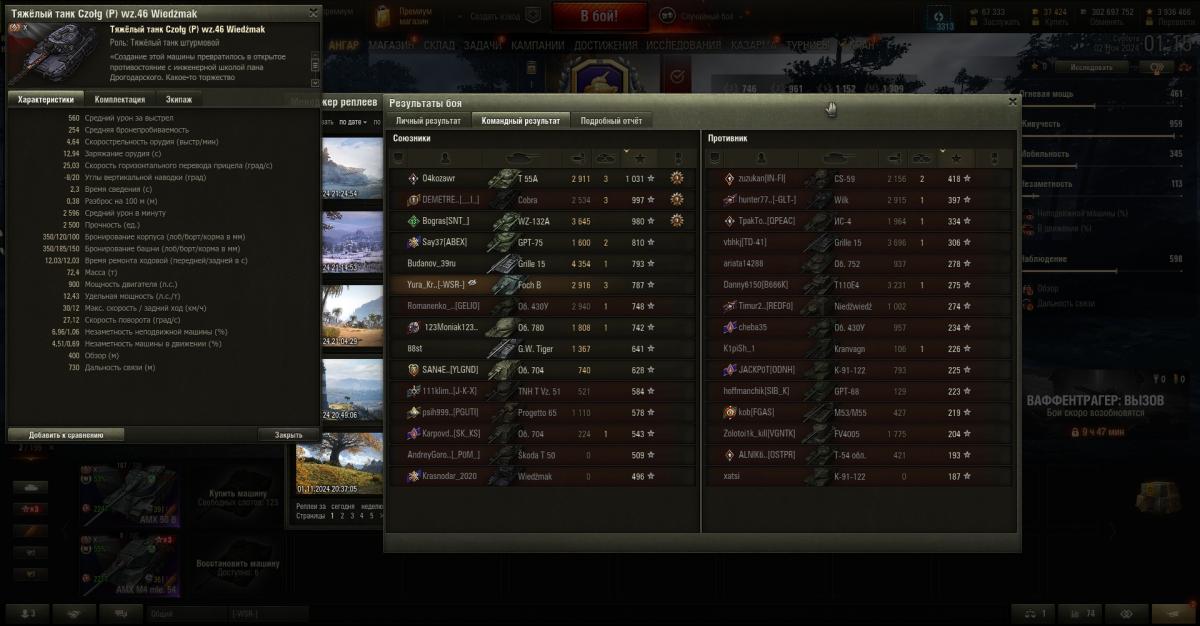The width and height of the screenshot is (1200, 626).
Task: Sort enemies by medals column icon
Action: click(994, 158)
